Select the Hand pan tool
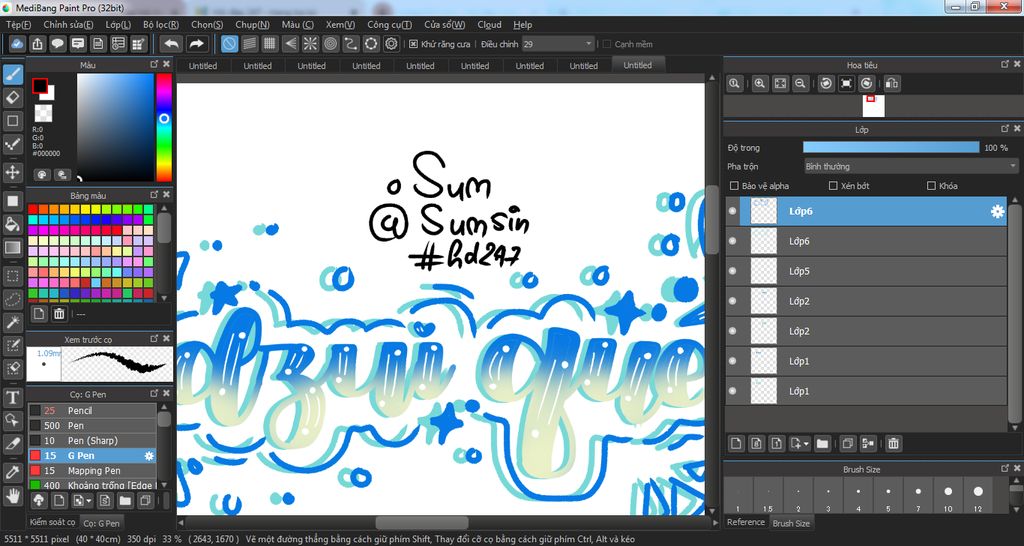The image size is (1024, 546). pyautogui.click(x=12, y=496)
